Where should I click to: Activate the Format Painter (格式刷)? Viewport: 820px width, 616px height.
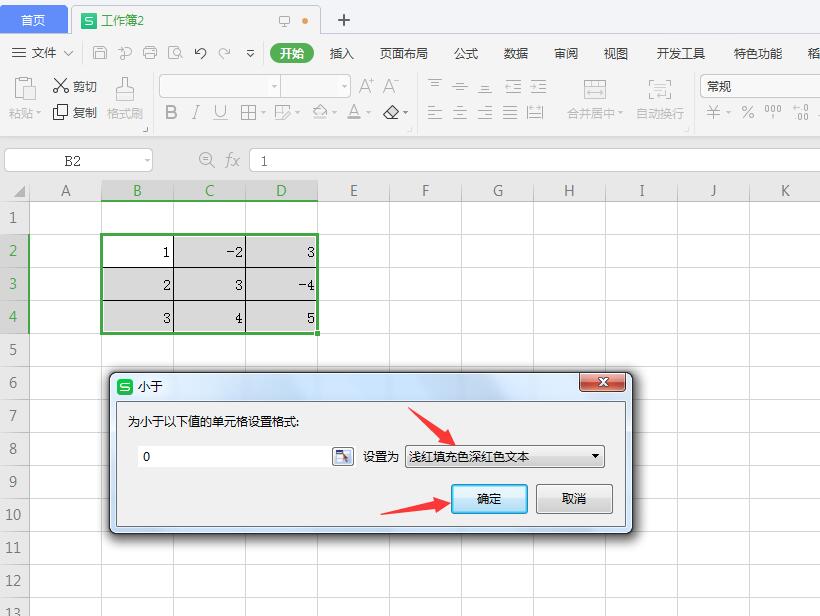(124, 98)
